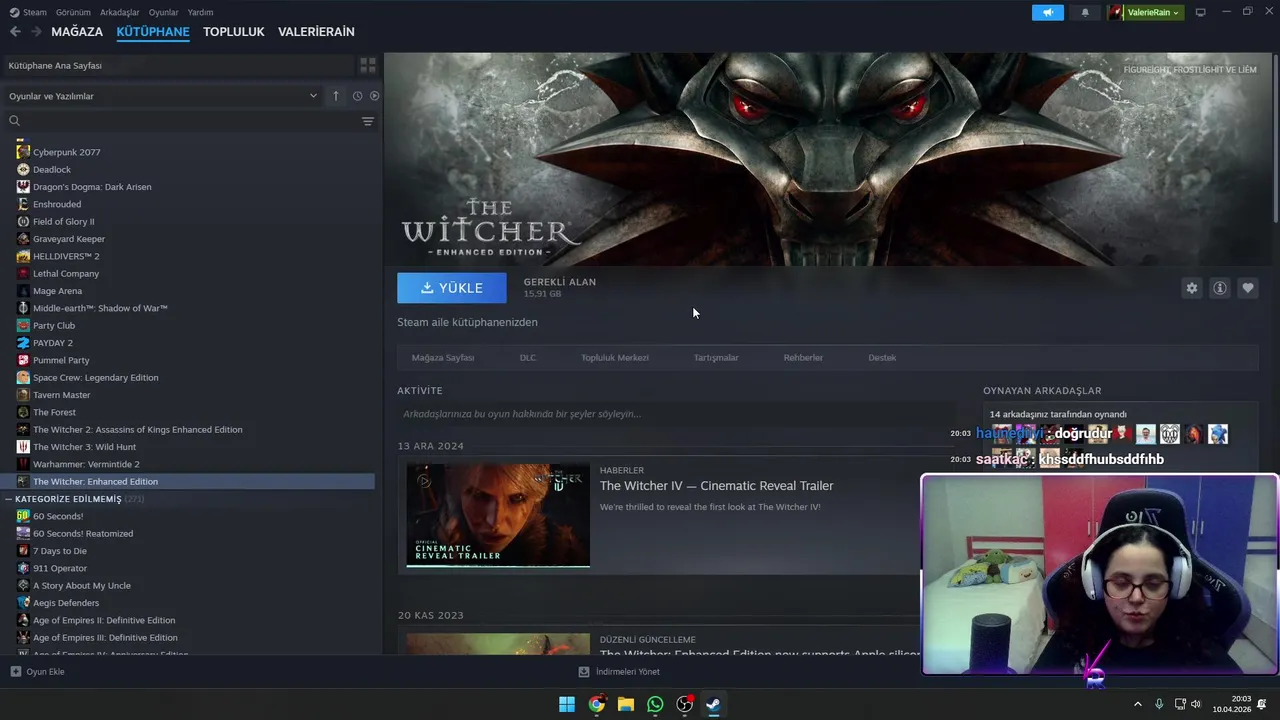Open The Witcher IV news title
The width and height of the screenshot is (1280, 720).
click(x=716, y=486)
